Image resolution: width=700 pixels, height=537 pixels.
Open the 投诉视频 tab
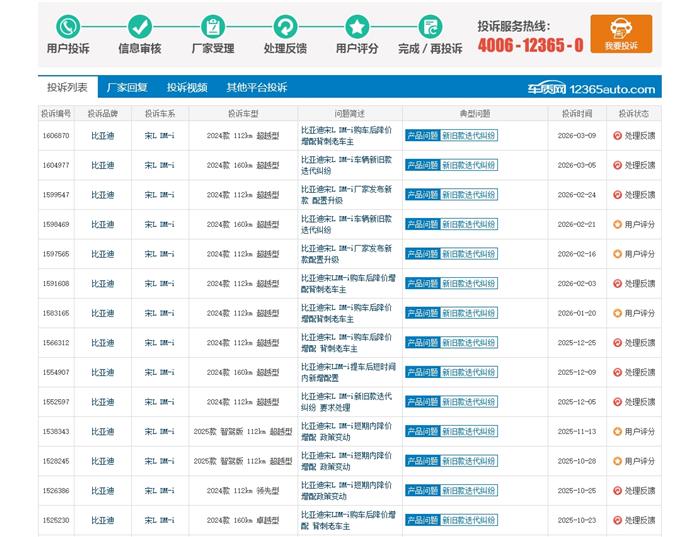pyautogui.click(x=186, y=87)
